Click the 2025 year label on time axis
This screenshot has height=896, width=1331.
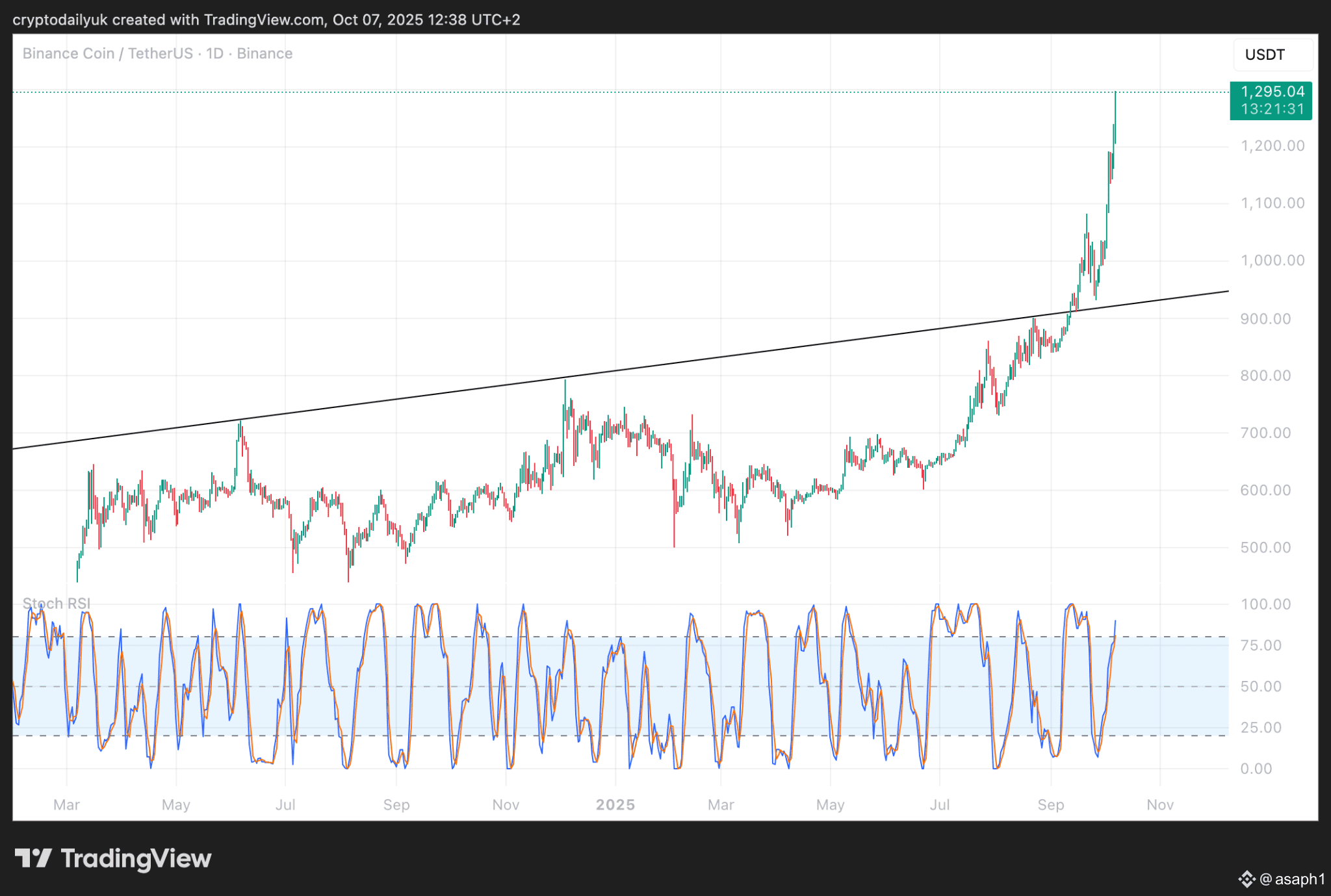[615, 805]
